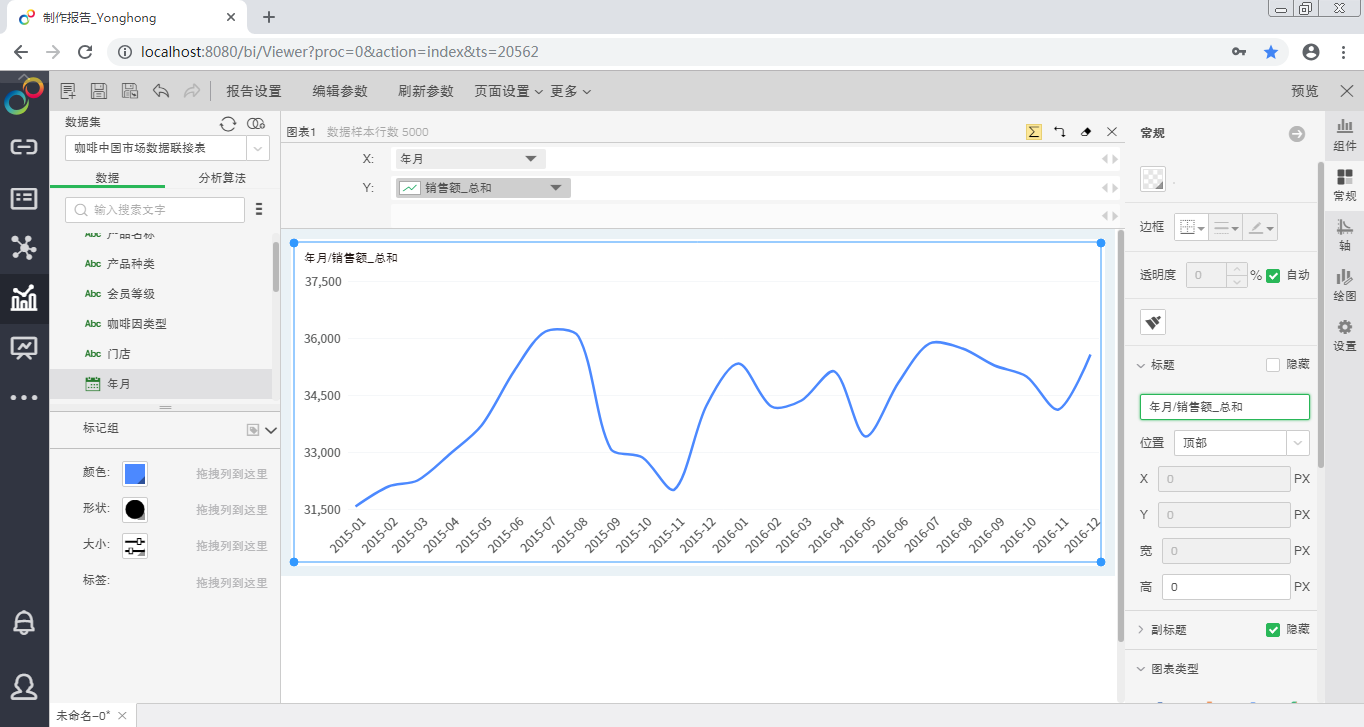The width and height of the screenshot is (1364, 727).
Task: Click the 预览 preview button
Action: click(x=1305, y=91)
